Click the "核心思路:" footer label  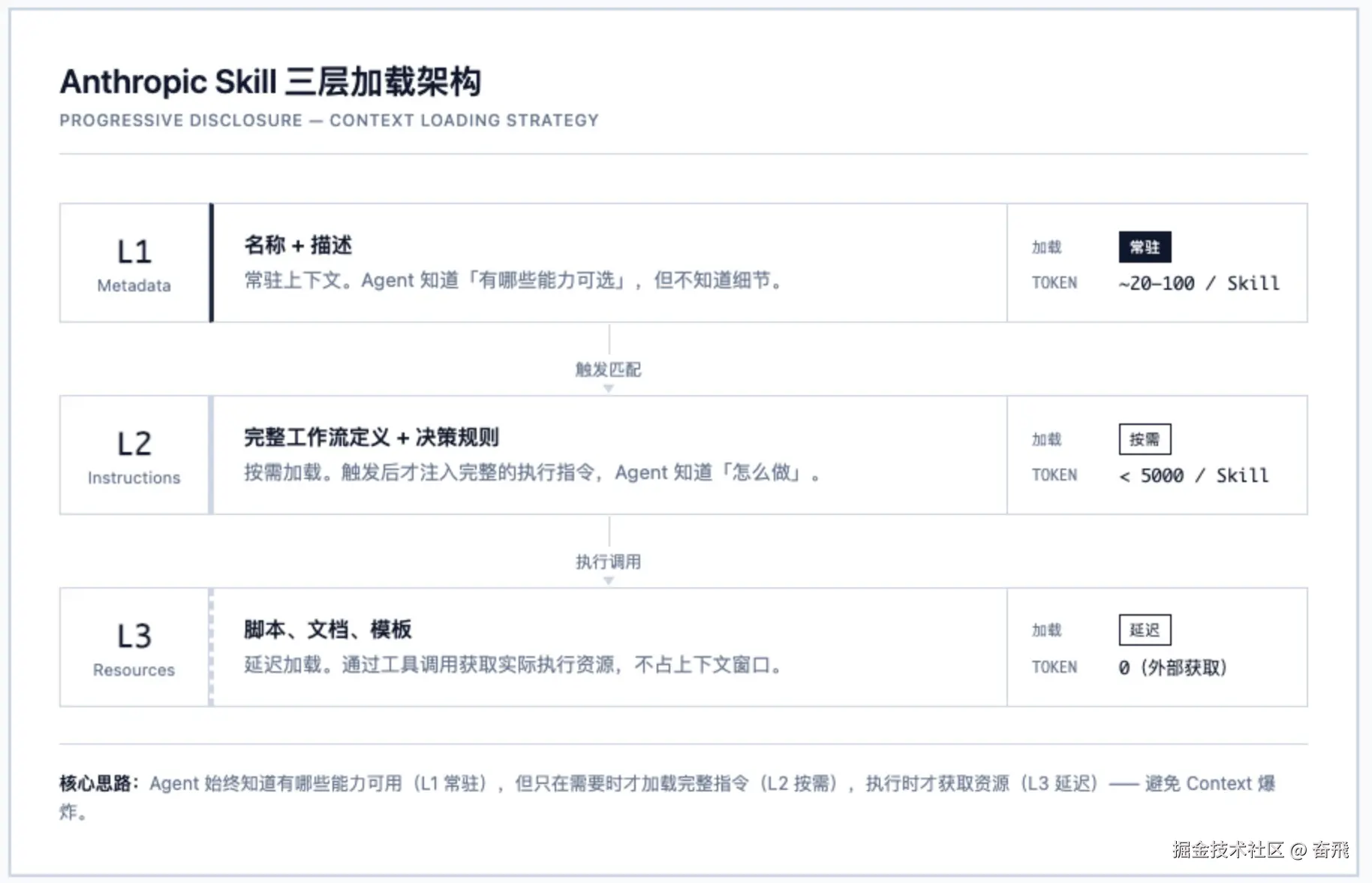[x=99, y=784]
